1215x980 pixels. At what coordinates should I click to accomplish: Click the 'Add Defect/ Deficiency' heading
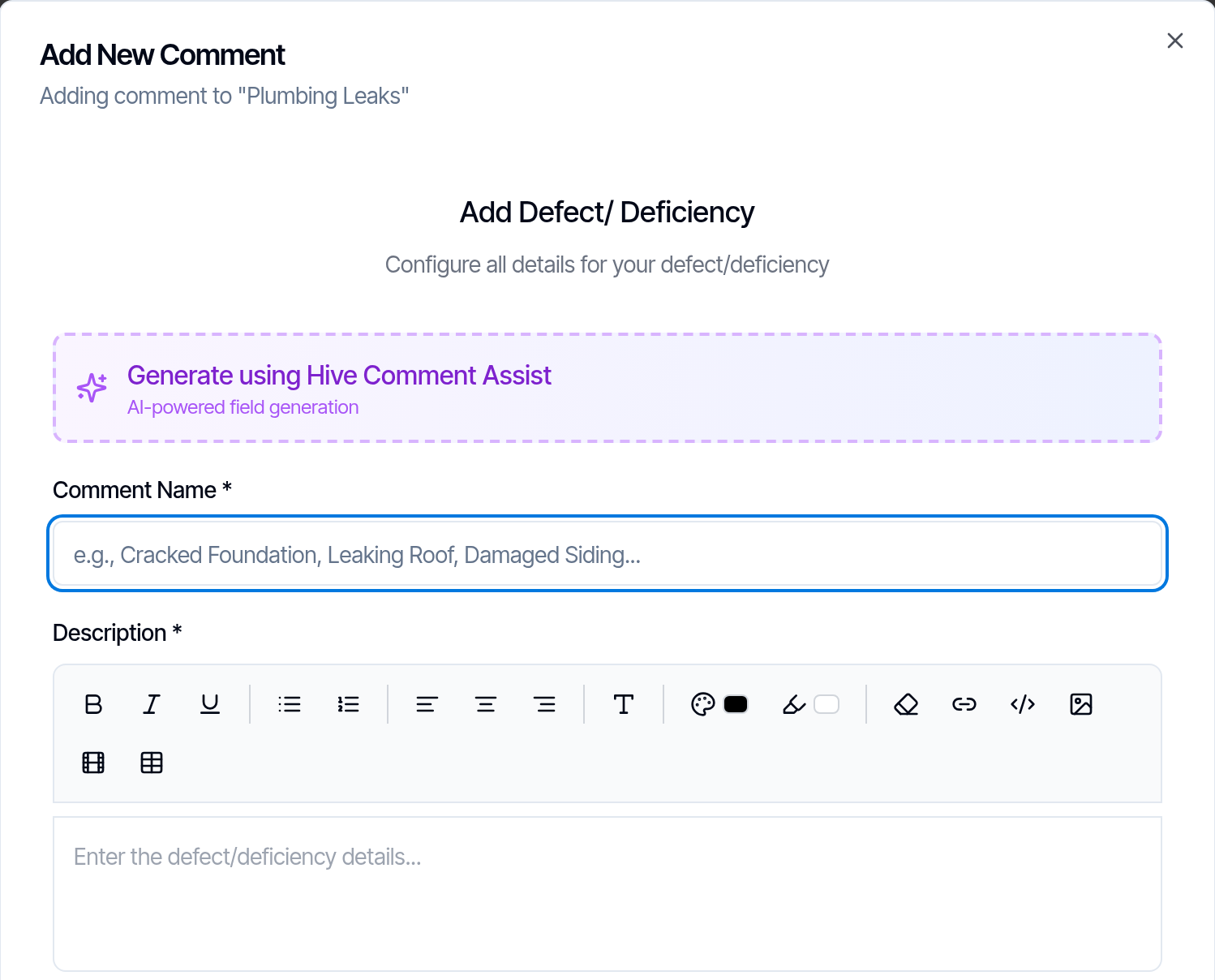[x=607, y=213]
